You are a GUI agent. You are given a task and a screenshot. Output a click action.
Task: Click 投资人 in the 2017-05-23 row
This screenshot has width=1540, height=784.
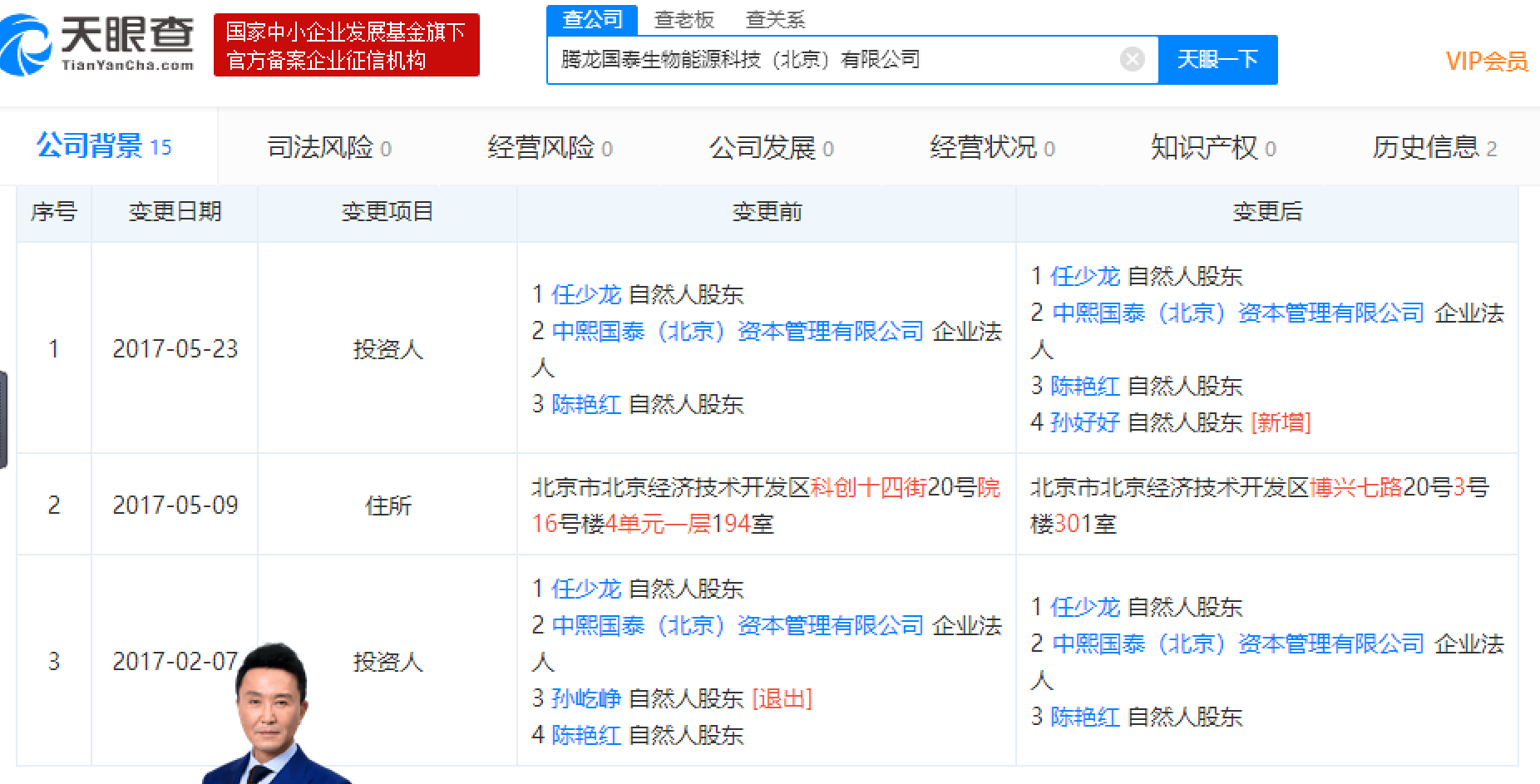coord(388,348)
